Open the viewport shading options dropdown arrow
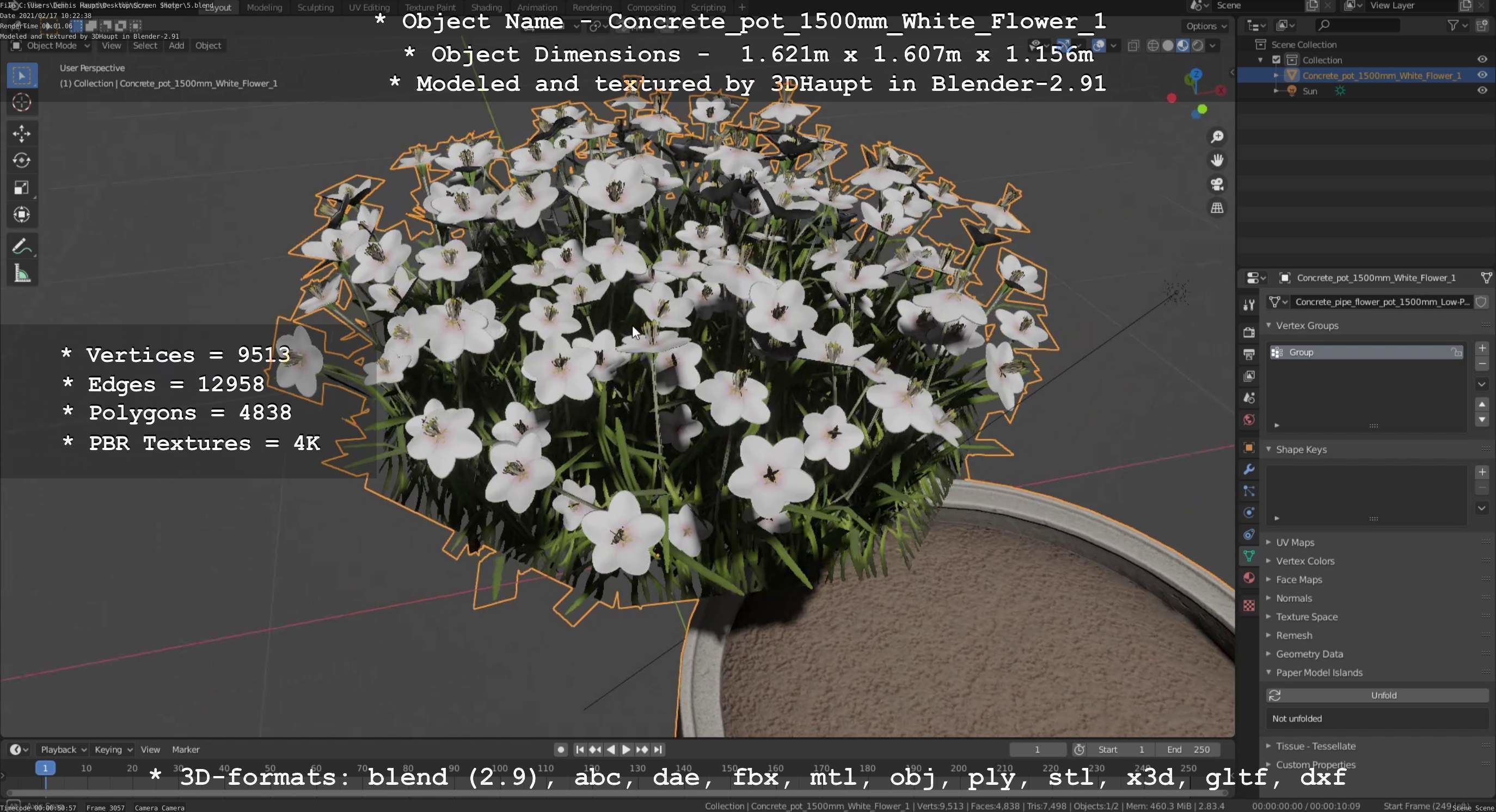The image size is (1496, 812). (1213, 46)
